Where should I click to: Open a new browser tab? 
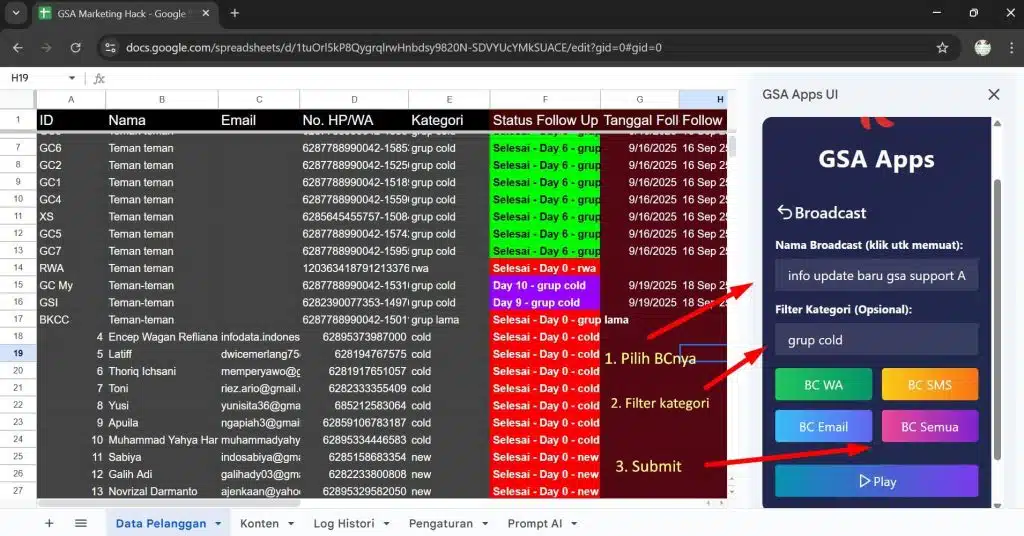(x=234, y=13)
